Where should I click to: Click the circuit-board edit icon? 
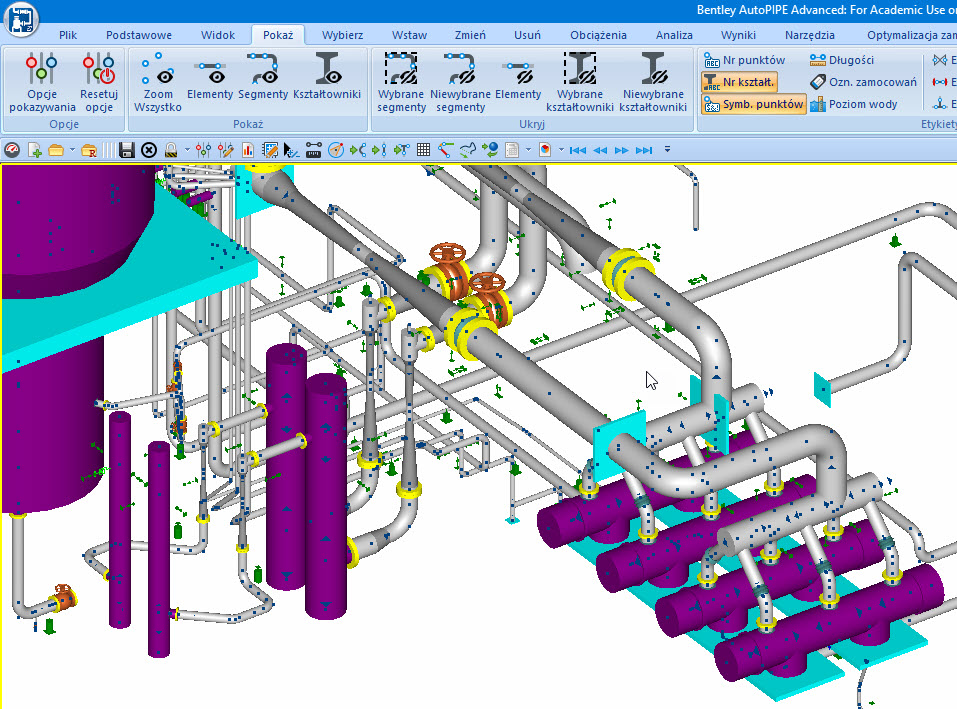tap(270, 149)
